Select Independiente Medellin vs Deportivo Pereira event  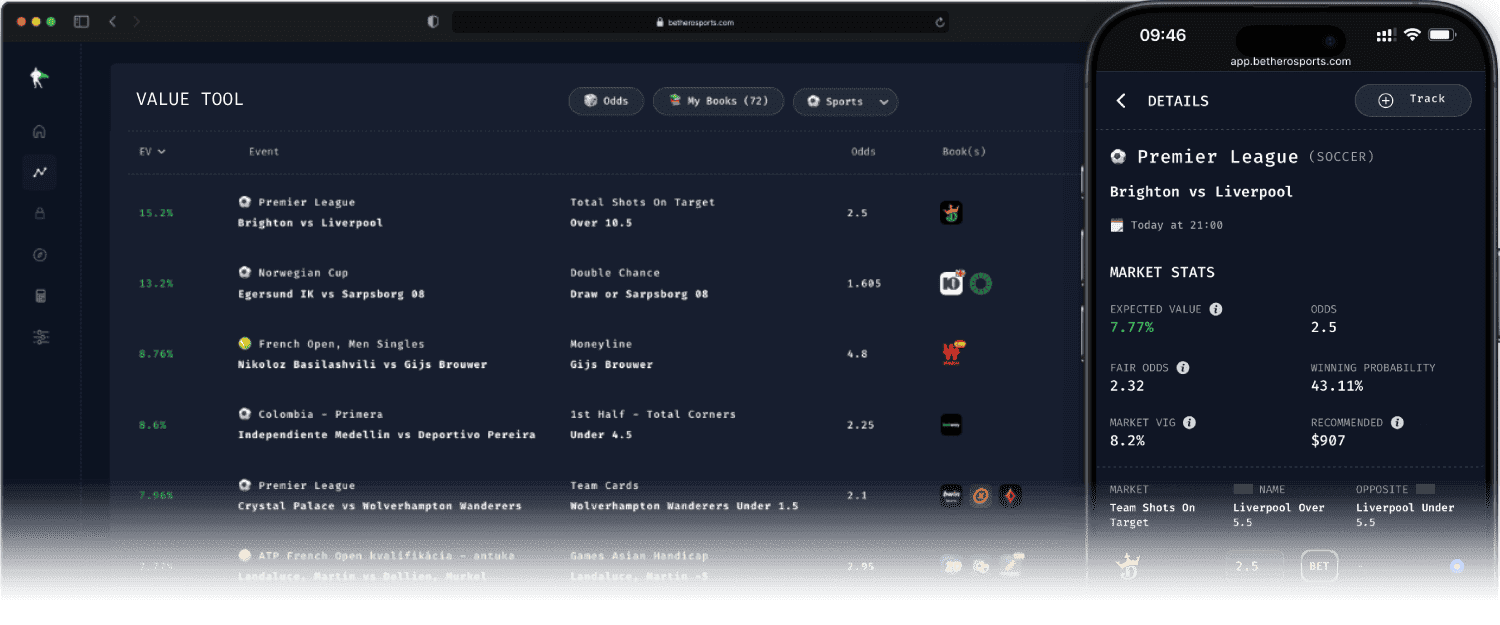coord(386,435)
